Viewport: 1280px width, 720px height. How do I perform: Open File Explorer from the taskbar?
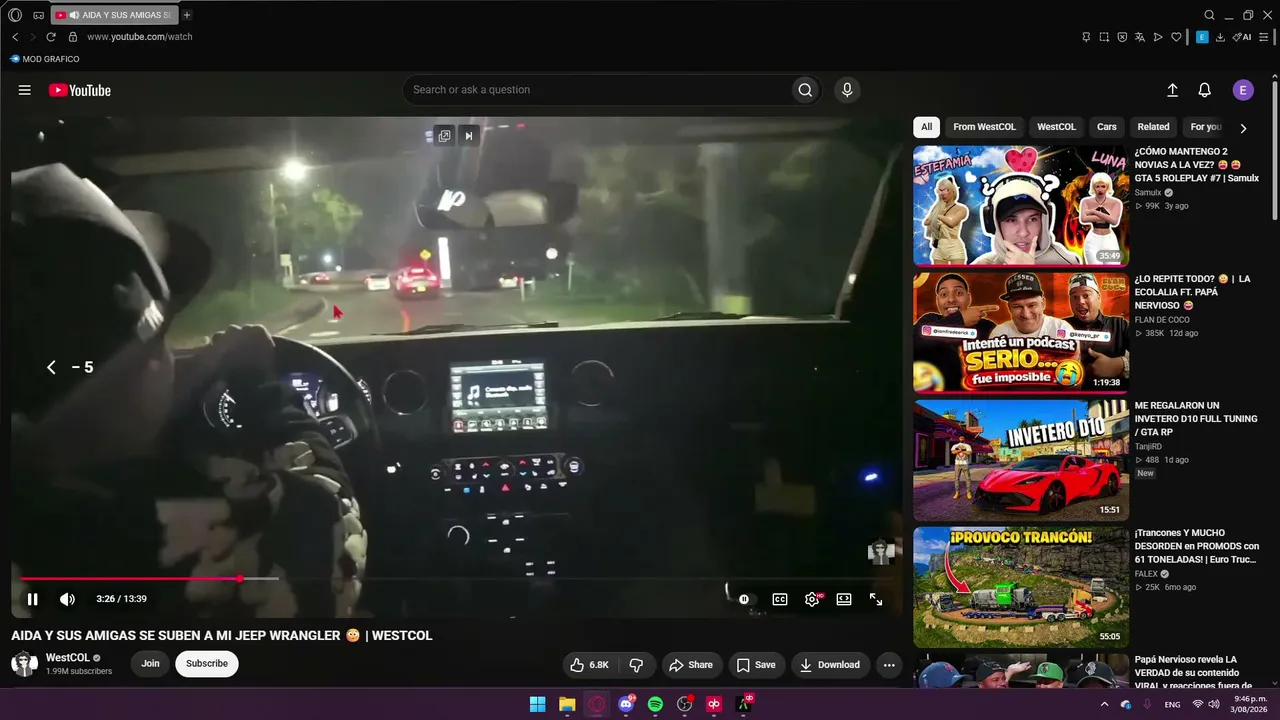[567, 704]
